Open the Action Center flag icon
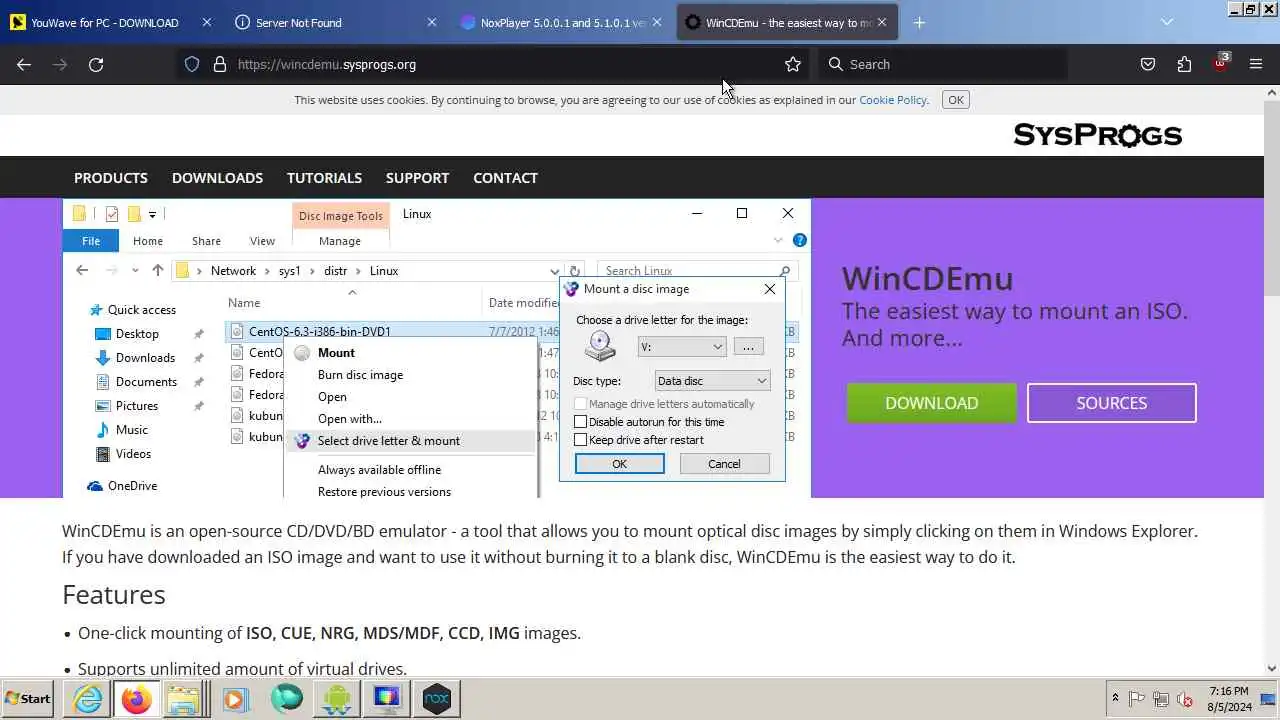Viewport: 1280px width, 720px height. click(1137, 699)
